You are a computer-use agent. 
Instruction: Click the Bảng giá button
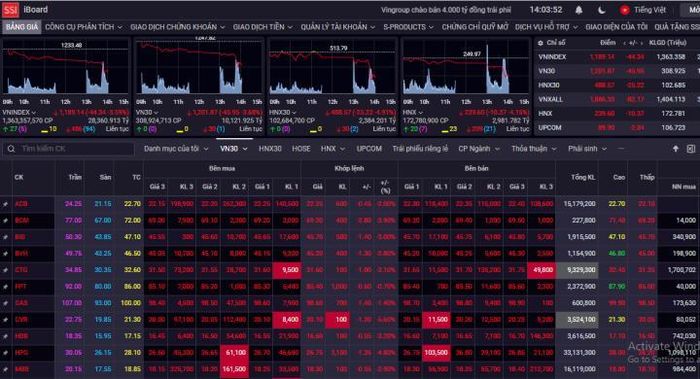22,27
